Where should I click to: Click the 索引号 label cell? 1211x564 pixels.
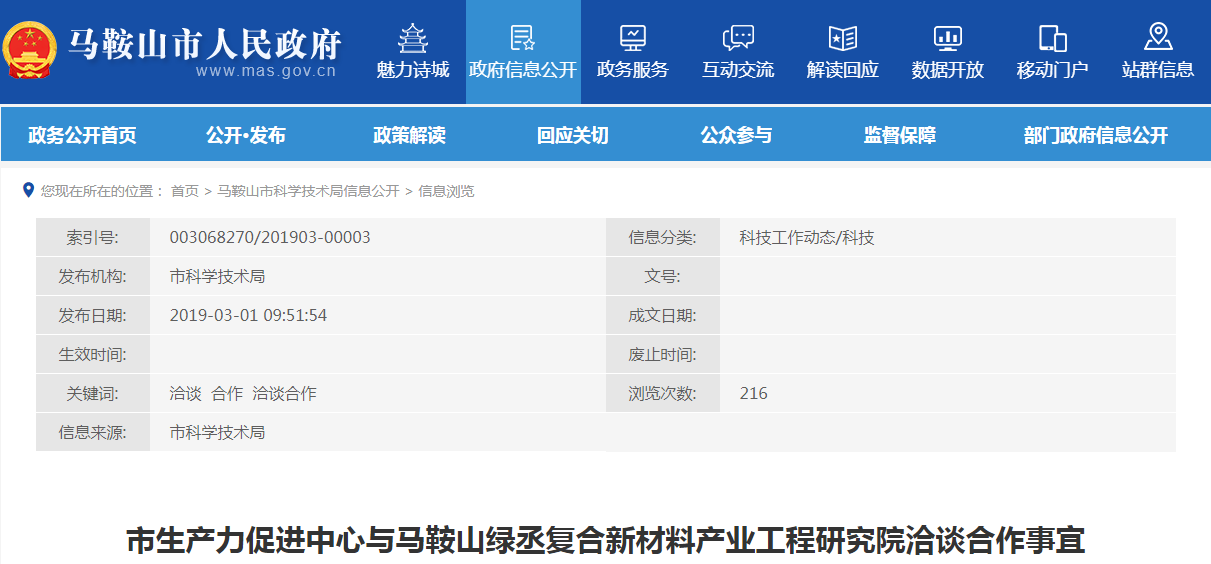(93, 238)
